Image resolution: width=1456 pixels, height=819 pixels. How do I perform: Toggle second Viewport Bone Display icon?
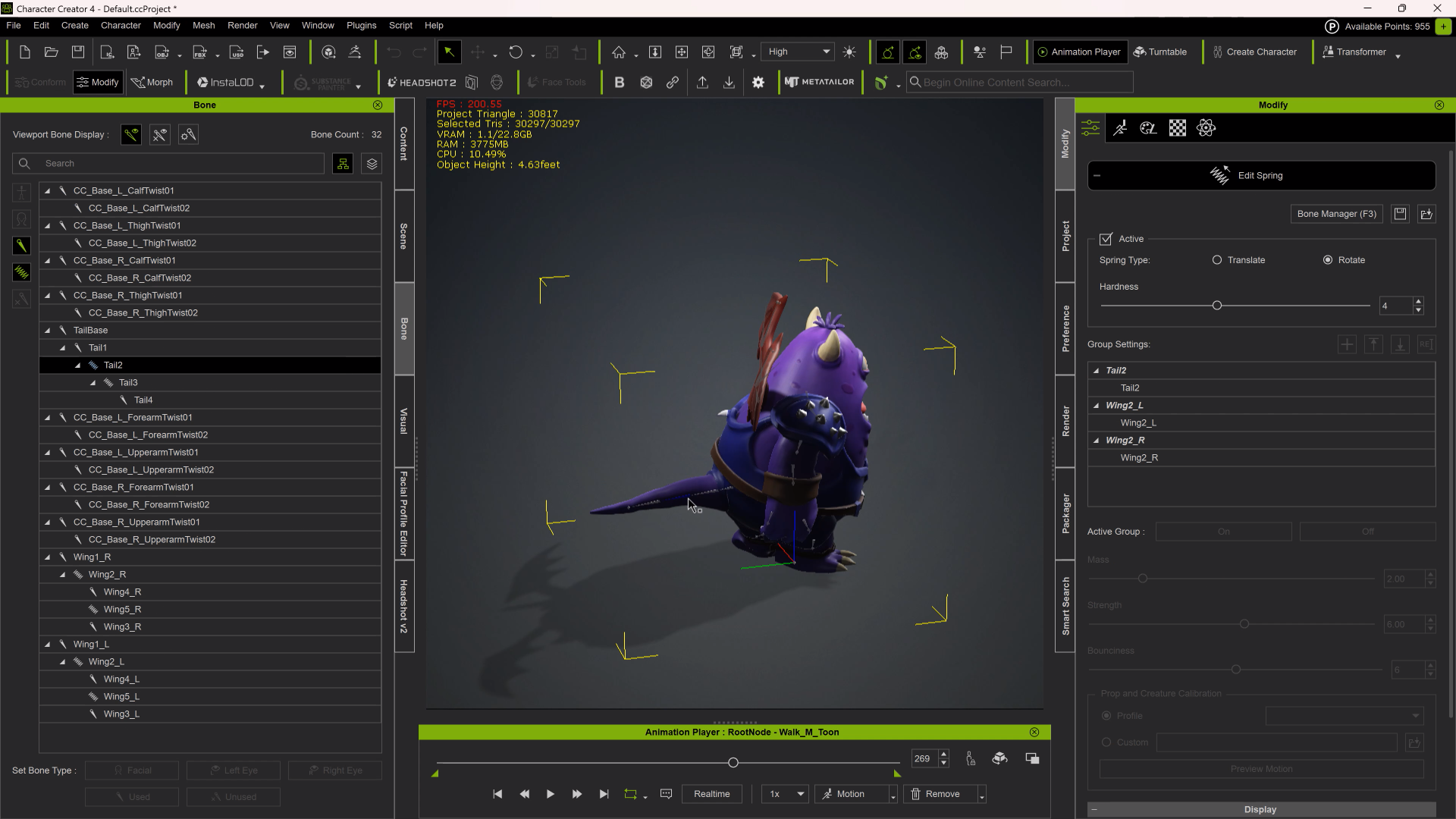point(160,135)
